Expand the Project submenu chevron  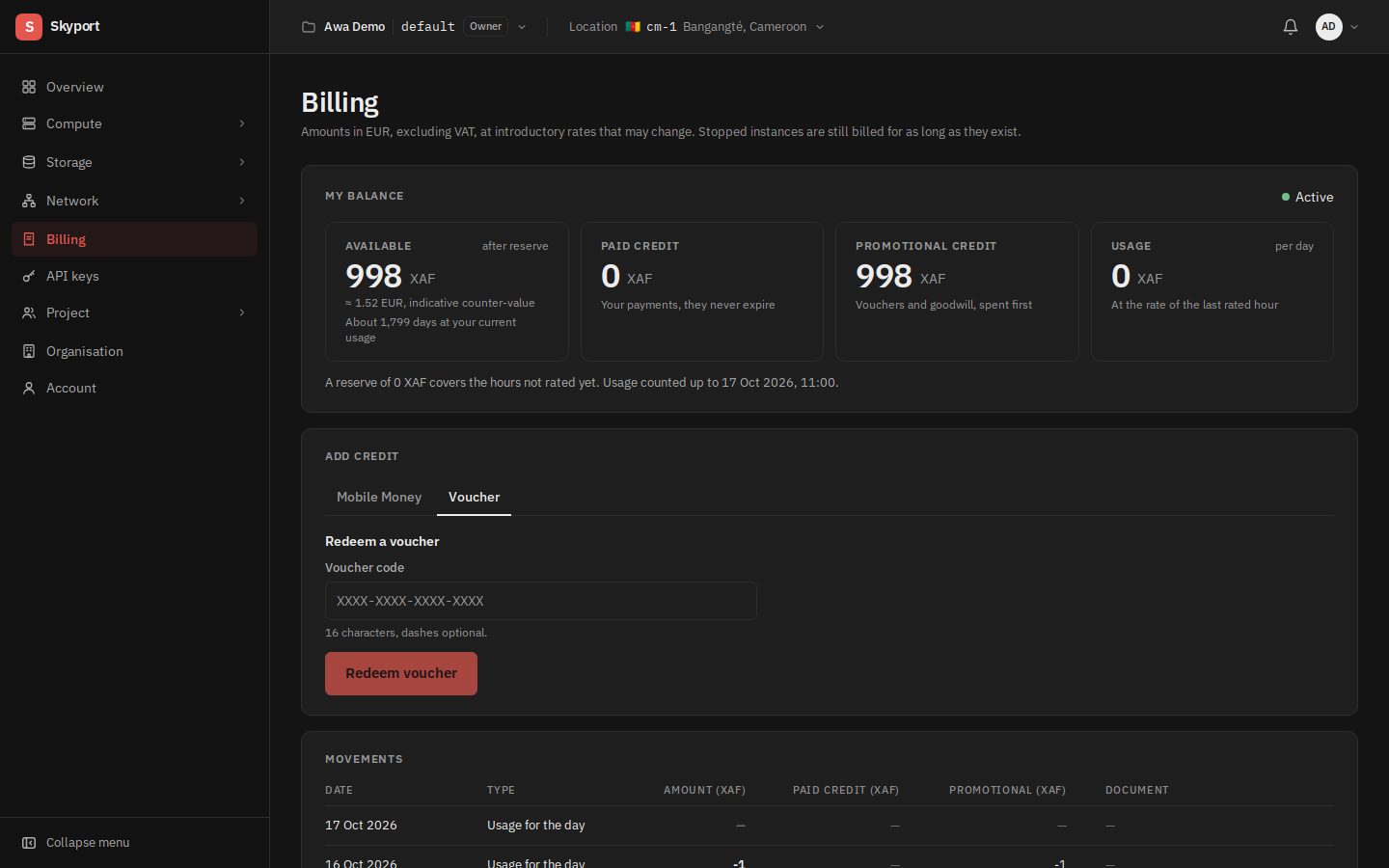click(x=242, y=312)
